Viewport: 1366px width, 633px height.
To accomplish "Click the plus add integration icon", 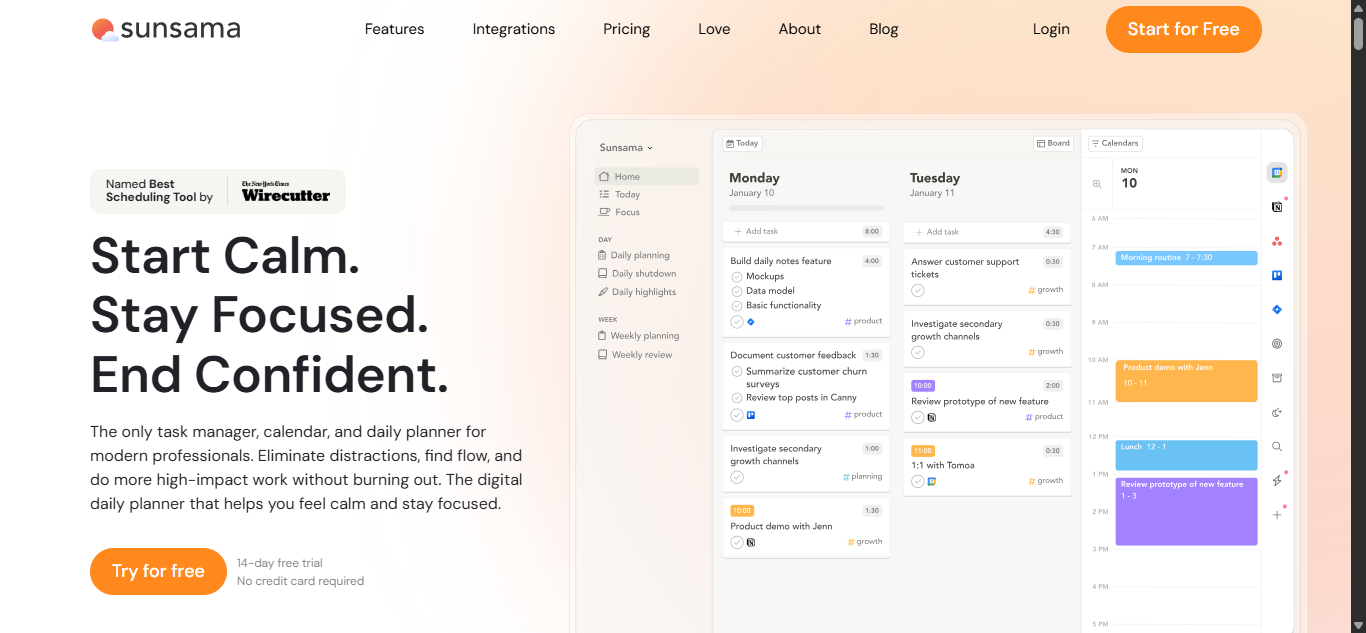I will 1277,515.
